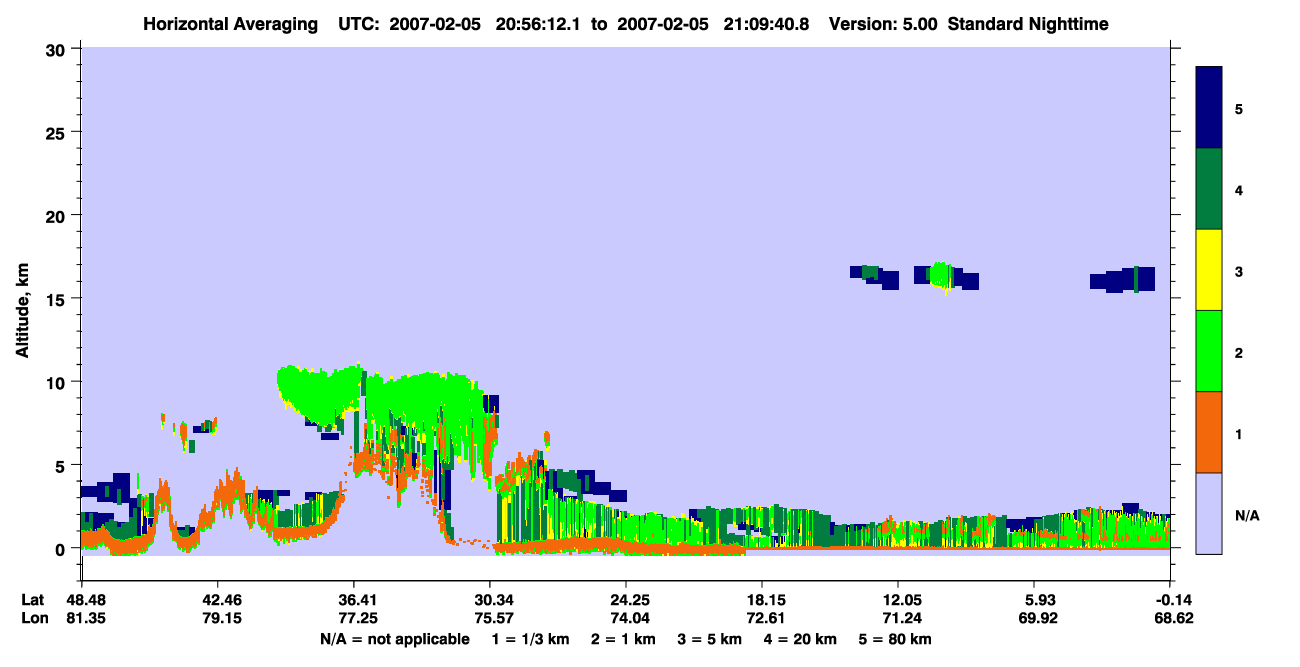Click the lavender N/A colorbar segment

click(x=1209, y=513)
